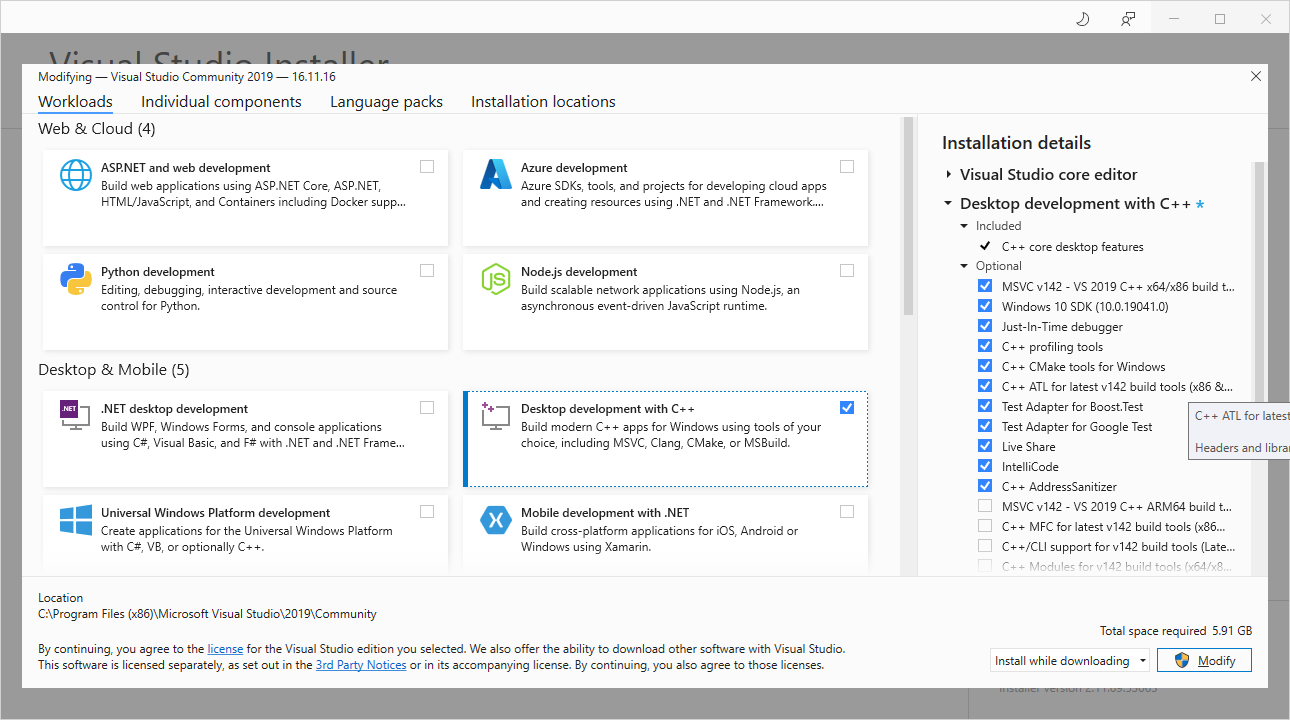Click the Node.js development hexagon icon
This screenshot has width=1290, height=720.
tap(496, 279)
